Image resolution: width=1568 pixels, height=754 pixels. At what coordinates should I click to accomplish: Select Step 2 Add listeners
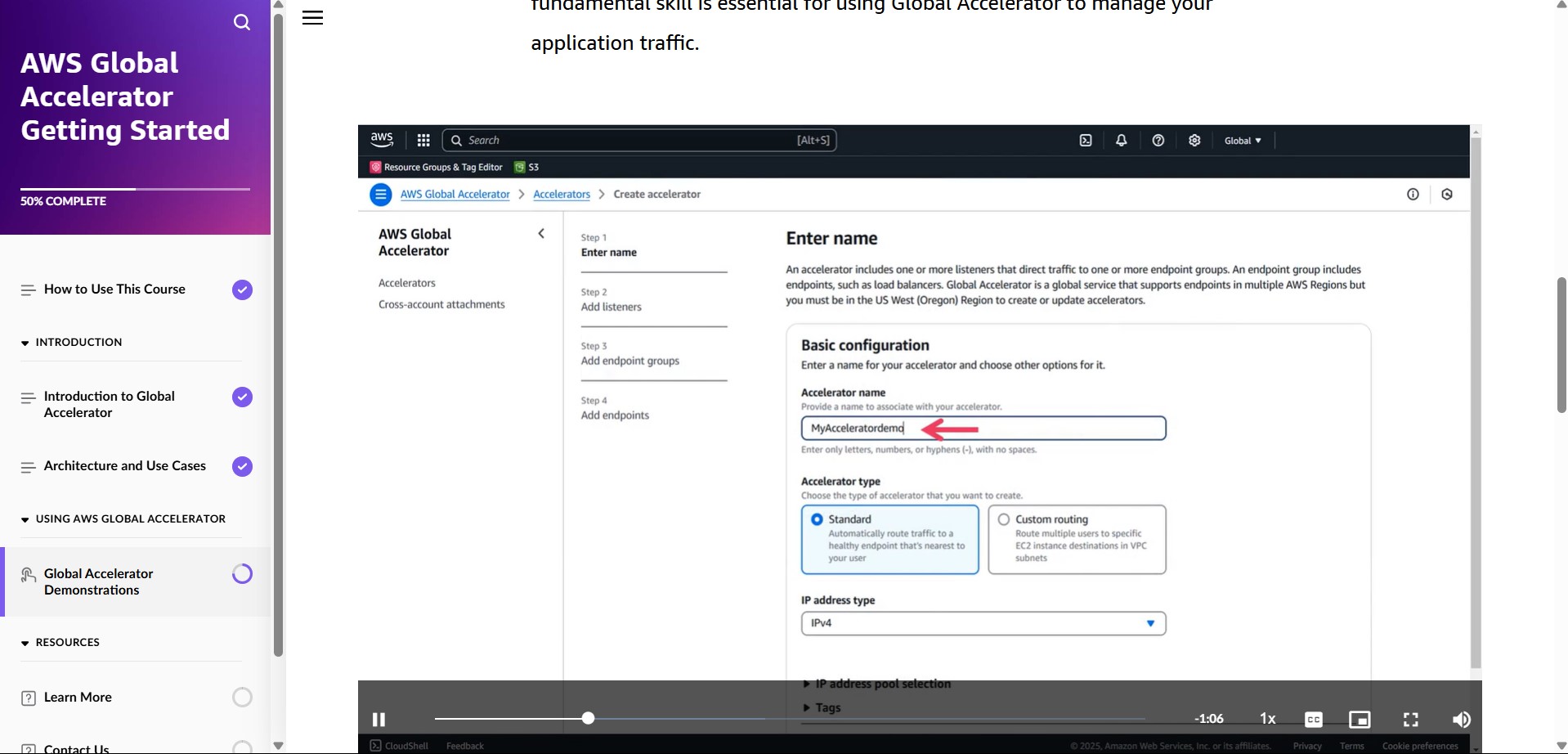(612, 300)
